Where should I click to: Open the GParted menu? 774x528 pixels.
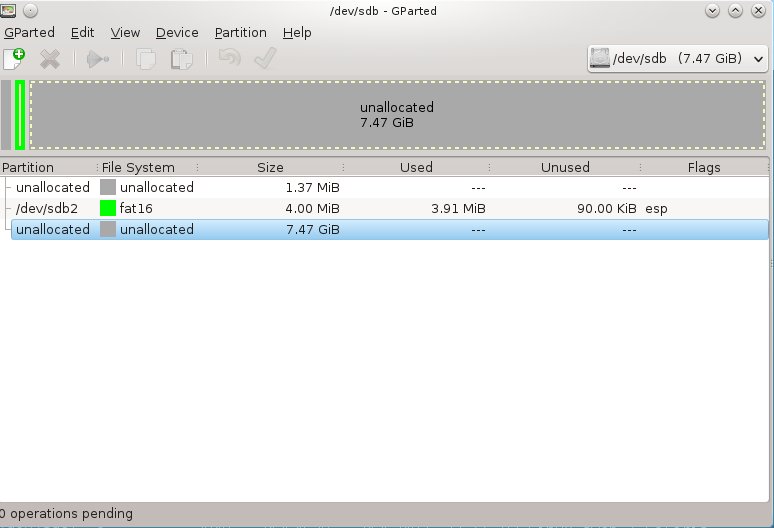(x=29, y=33)
